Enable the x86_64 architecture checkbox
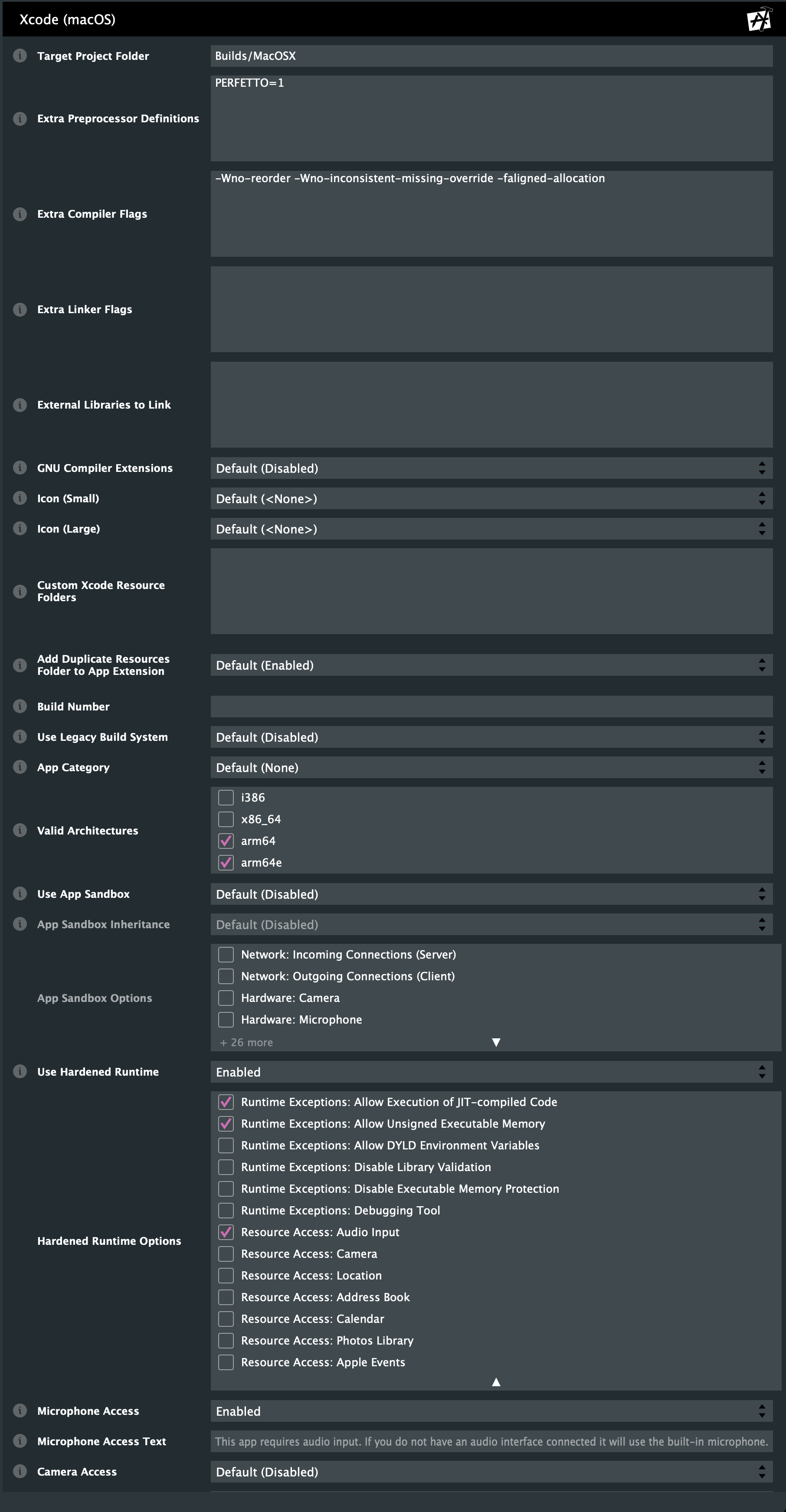Image resolution: width=786 pixels, height=1512 pixels. [226, 819]
